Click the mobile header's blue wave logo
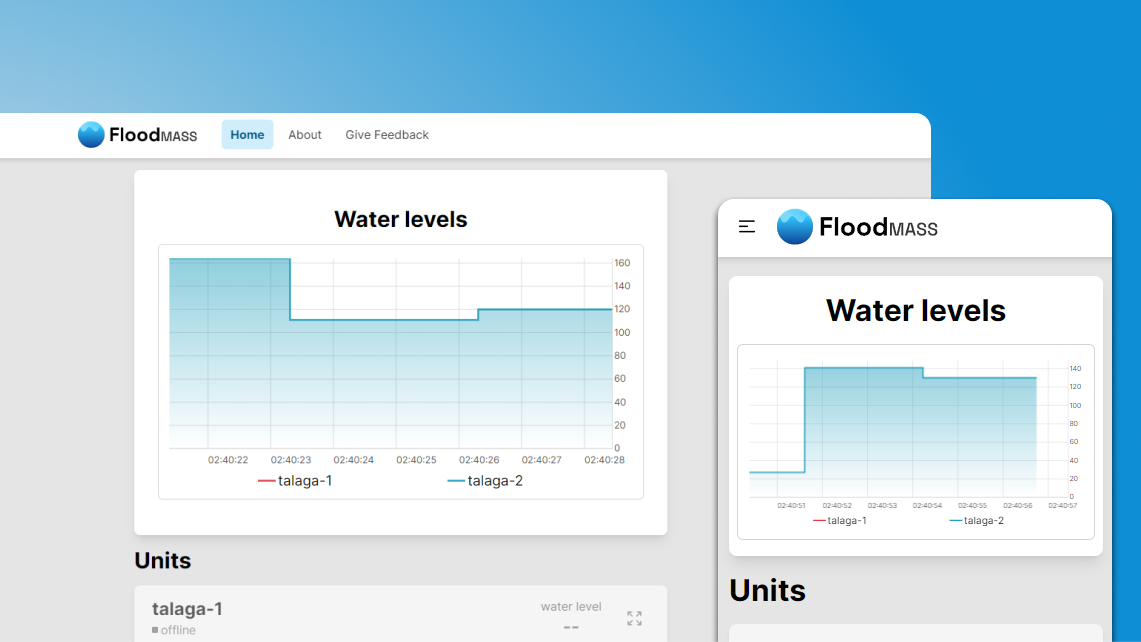 click(795, 227)
